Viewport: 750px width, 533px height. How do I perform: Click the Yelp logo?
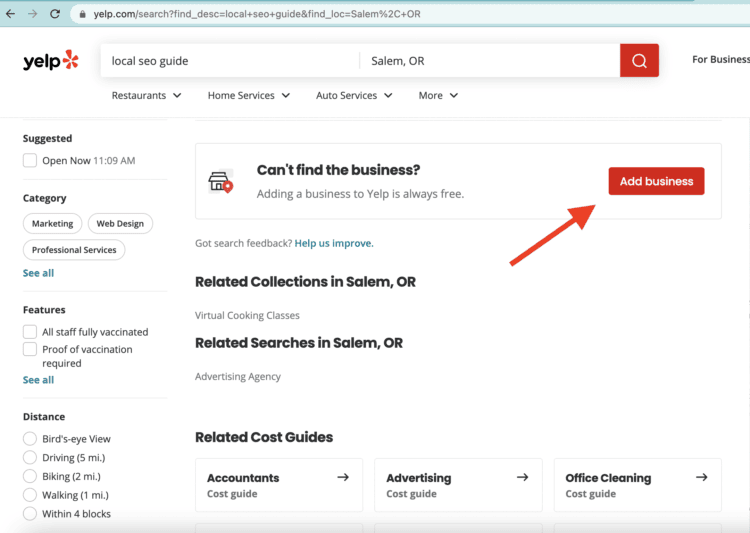click(x=50, y=61)
